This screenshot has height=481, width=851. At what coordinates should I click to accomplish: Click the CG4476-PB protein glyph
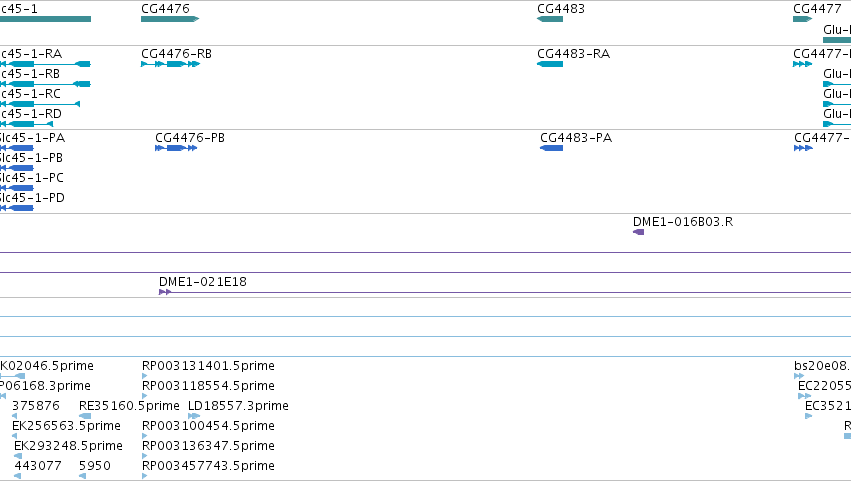pos(176,148)
